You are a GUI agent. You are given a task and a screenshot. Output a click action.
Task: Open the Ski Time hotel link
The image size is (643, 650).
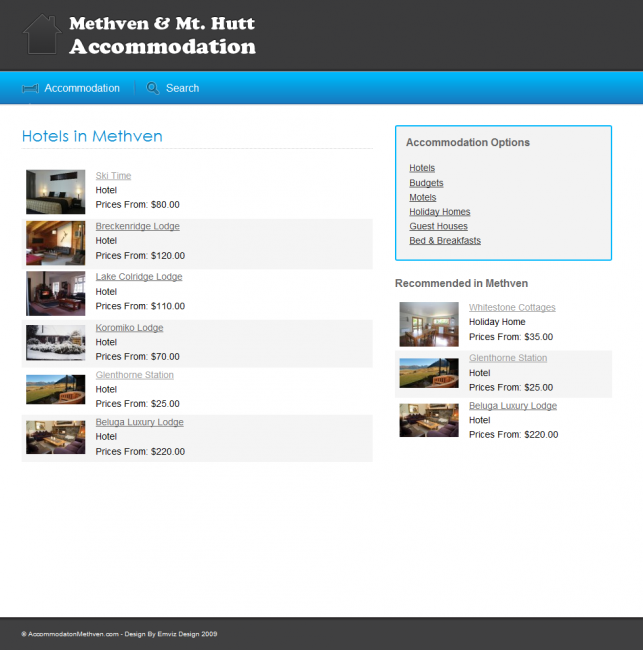point(113,176)
